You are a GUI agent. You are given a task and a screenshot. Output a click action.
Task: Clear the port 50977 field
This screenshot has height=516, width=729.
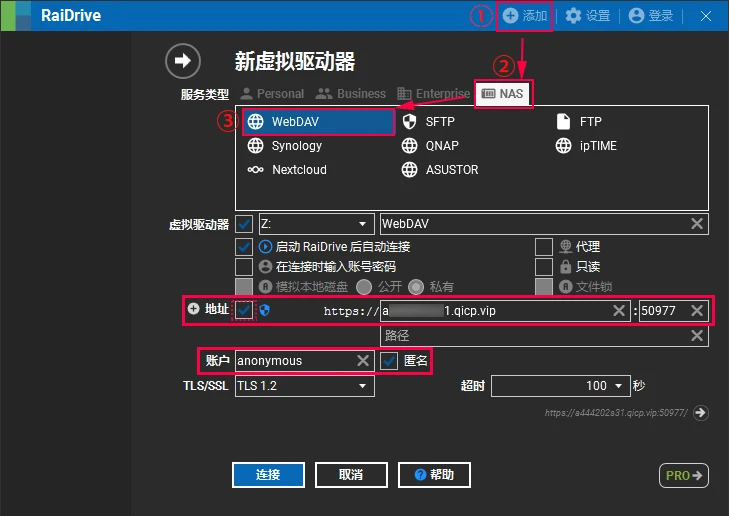(x=696, y=311)
